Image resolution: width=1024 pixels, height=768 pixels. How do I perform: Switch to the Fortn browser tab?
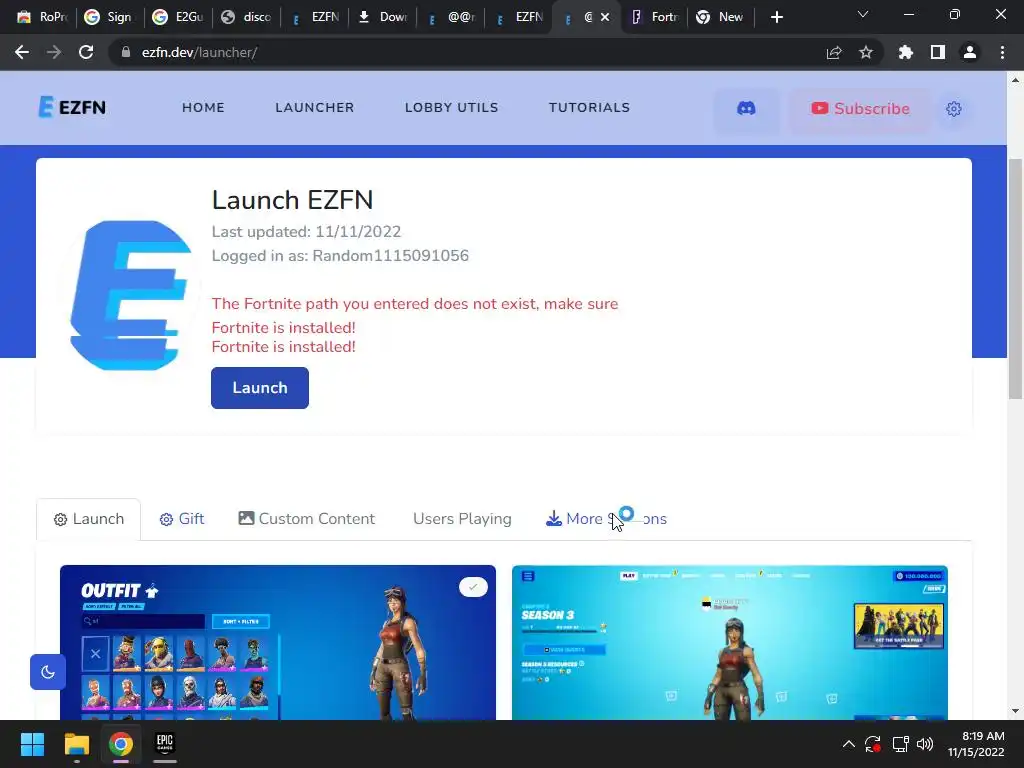[x=654, y=17]
